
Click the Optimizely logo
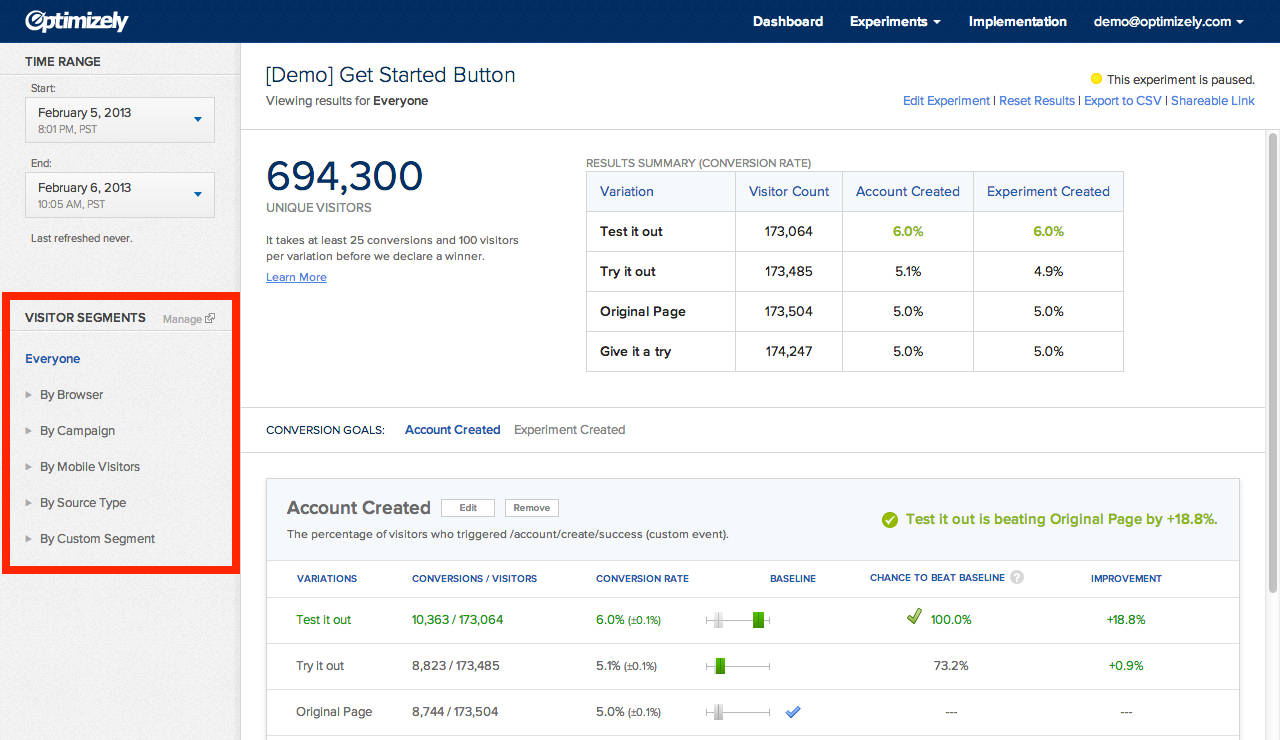(76, 20)
